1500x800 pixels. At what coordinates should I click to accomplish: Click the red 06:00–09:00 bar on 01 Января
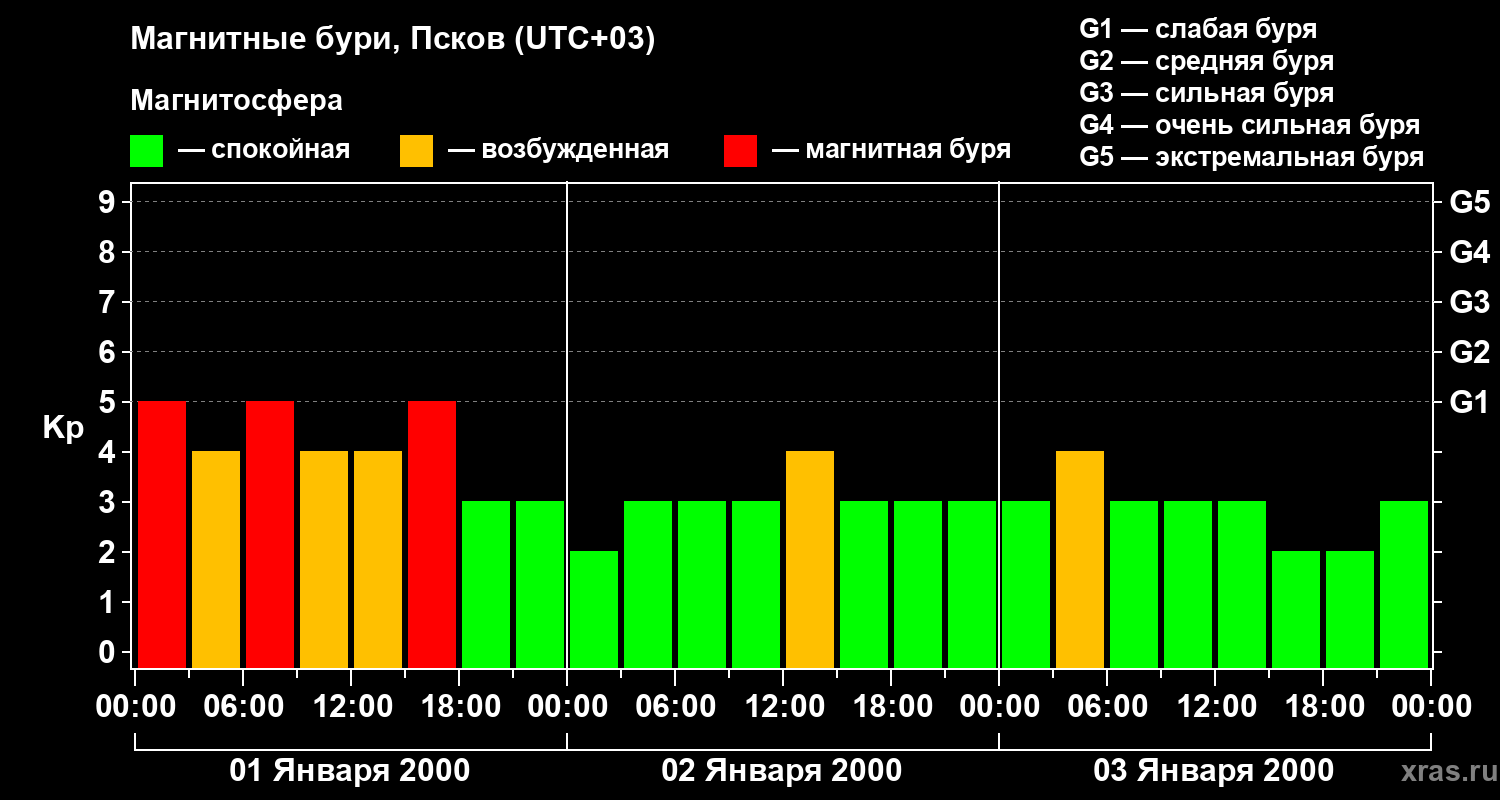pyautogui.click(x=270, y=534)
